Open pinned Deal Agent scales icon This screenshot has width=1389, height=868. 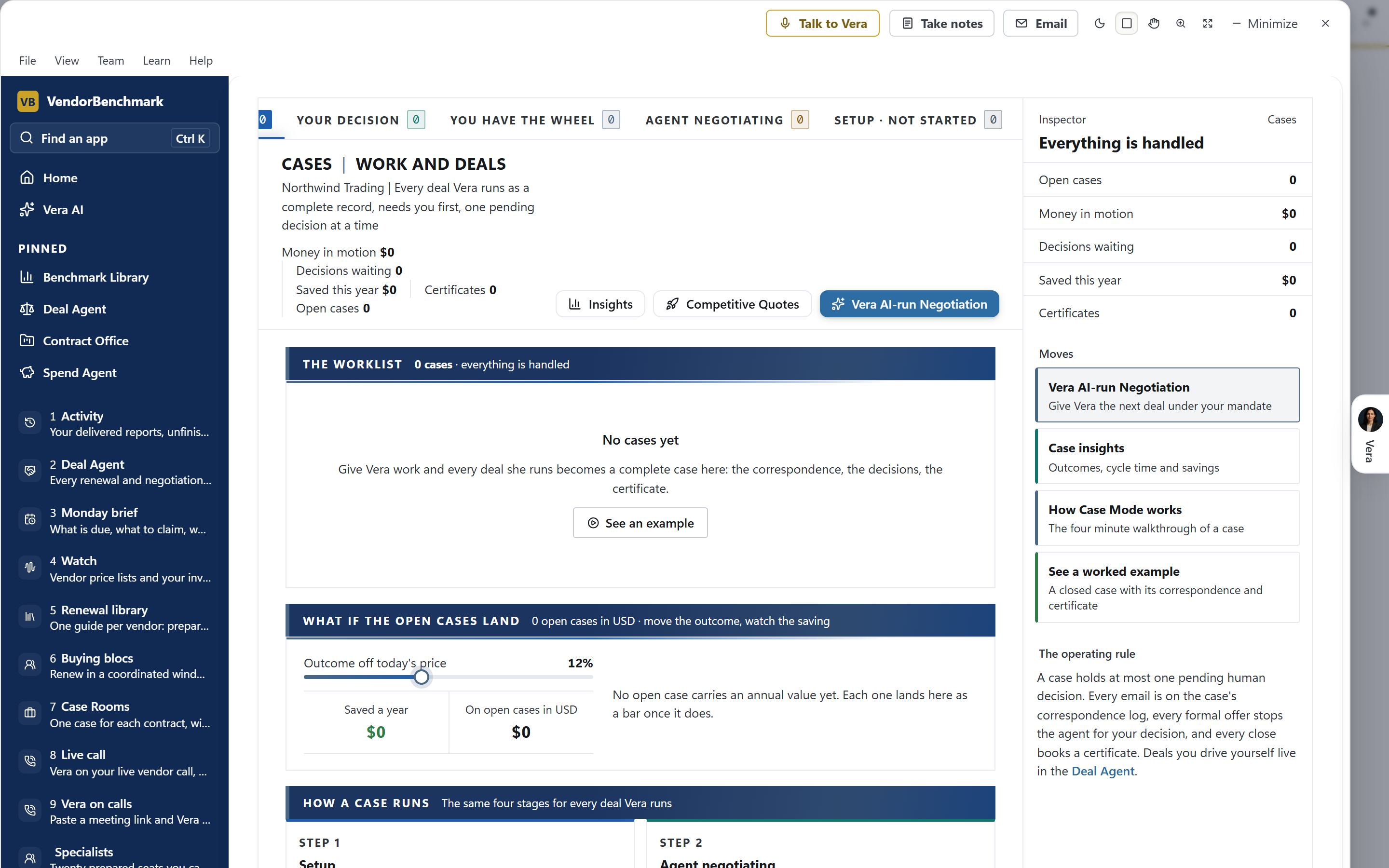tap(27, 309)
